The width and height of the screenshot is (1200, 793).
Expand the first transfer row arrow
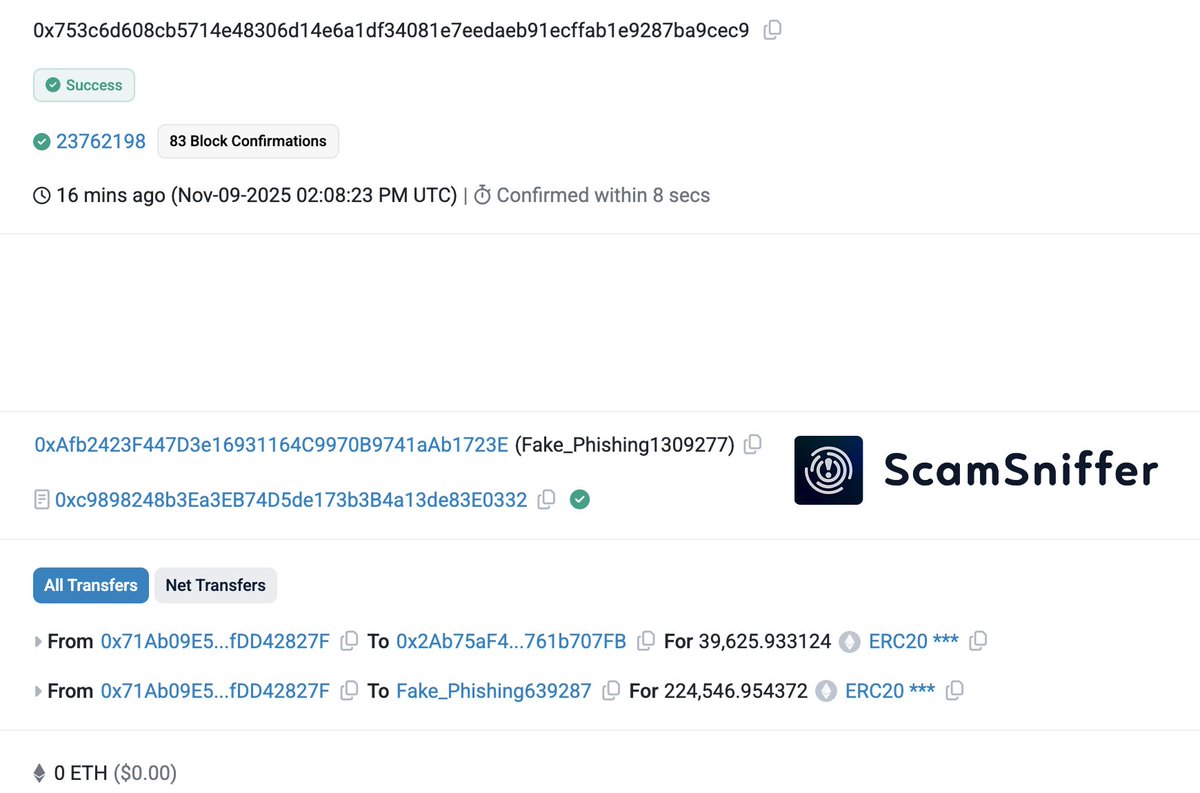tap(39, 642)
